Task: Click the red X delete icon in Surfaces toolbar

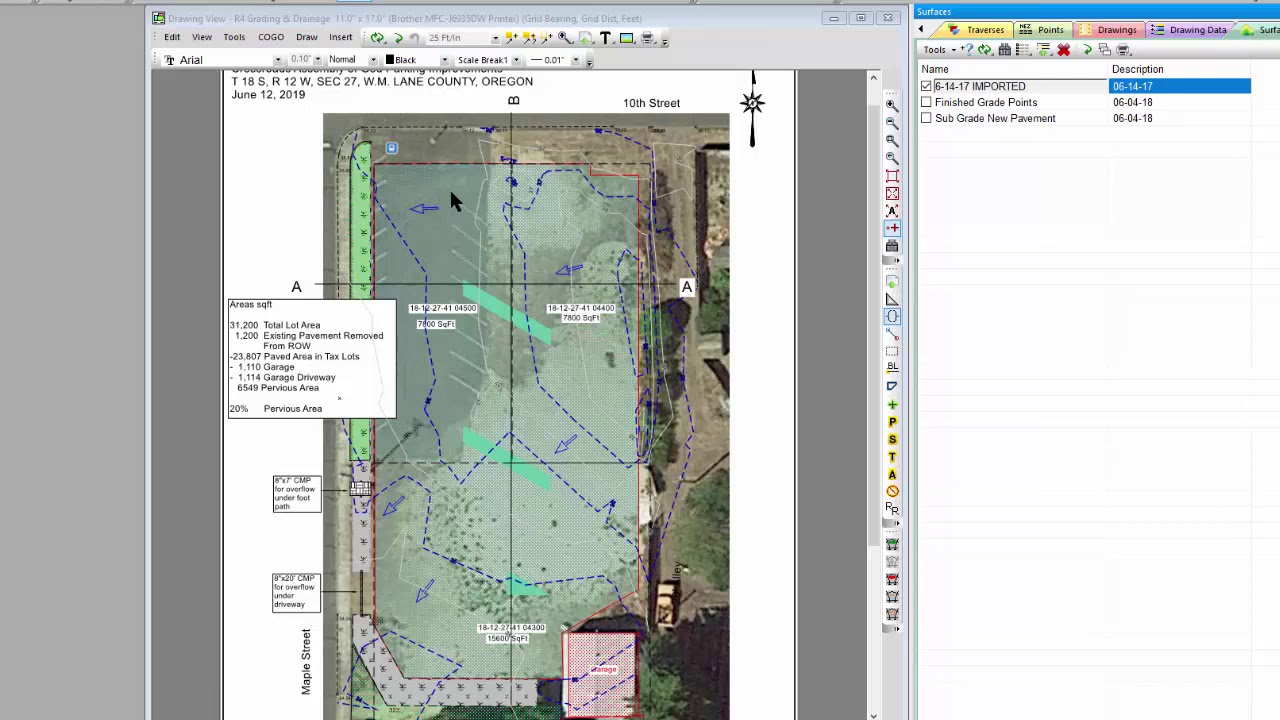Action: [1064, 50]
